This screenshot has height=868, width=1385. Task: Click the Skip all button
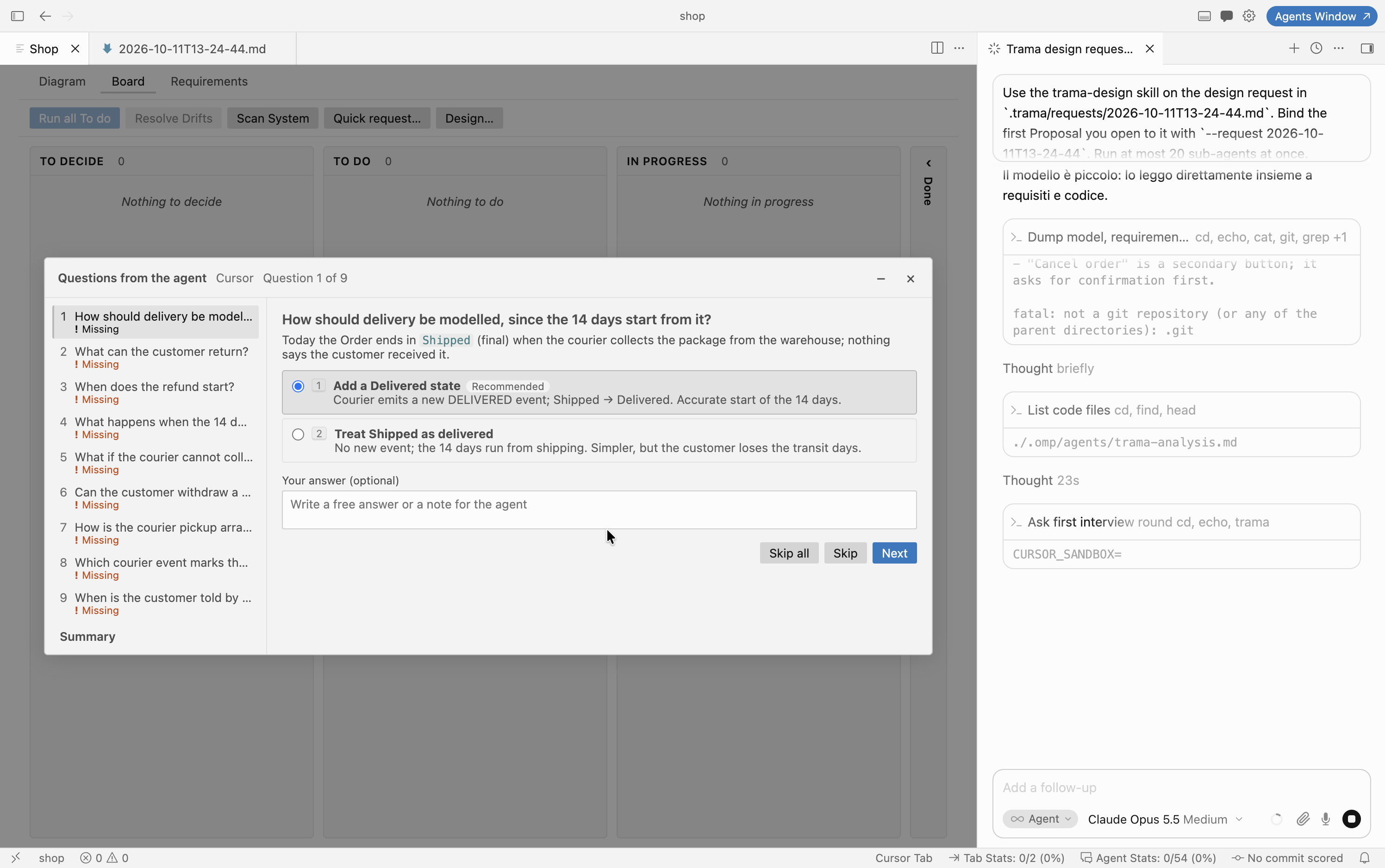click(x=788, y=553)
